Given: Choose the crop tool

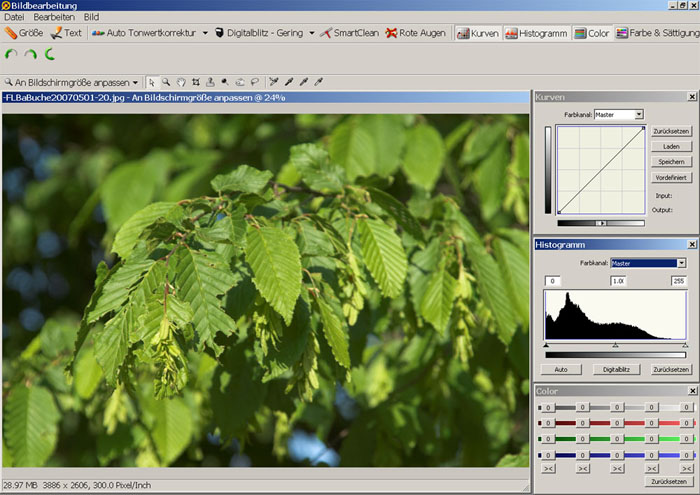Looking at the screenshot, I should [196, 82].
